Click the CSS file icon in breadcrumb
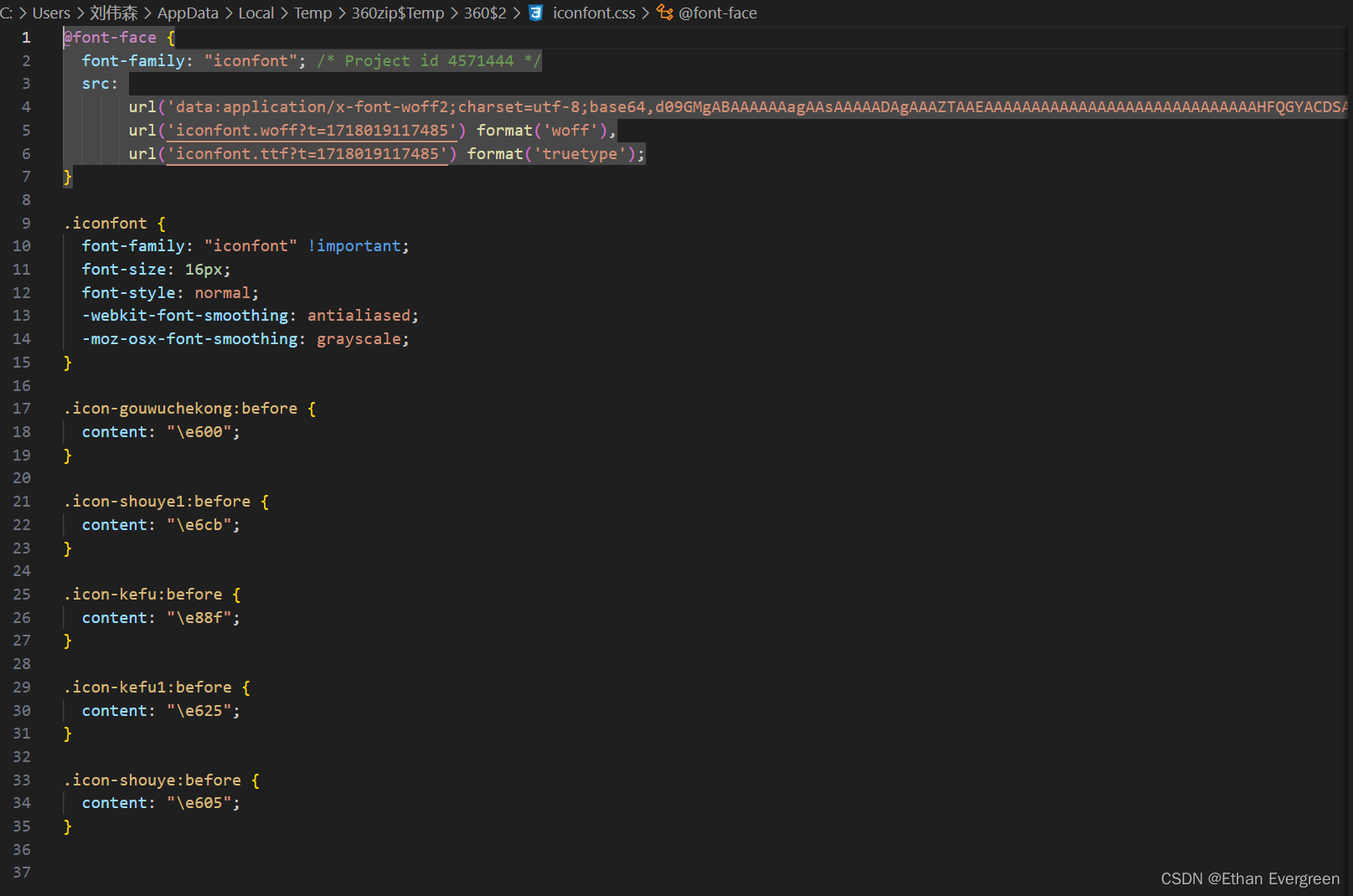The height and width of the screenshot is (896, 1353). point(536,13)
